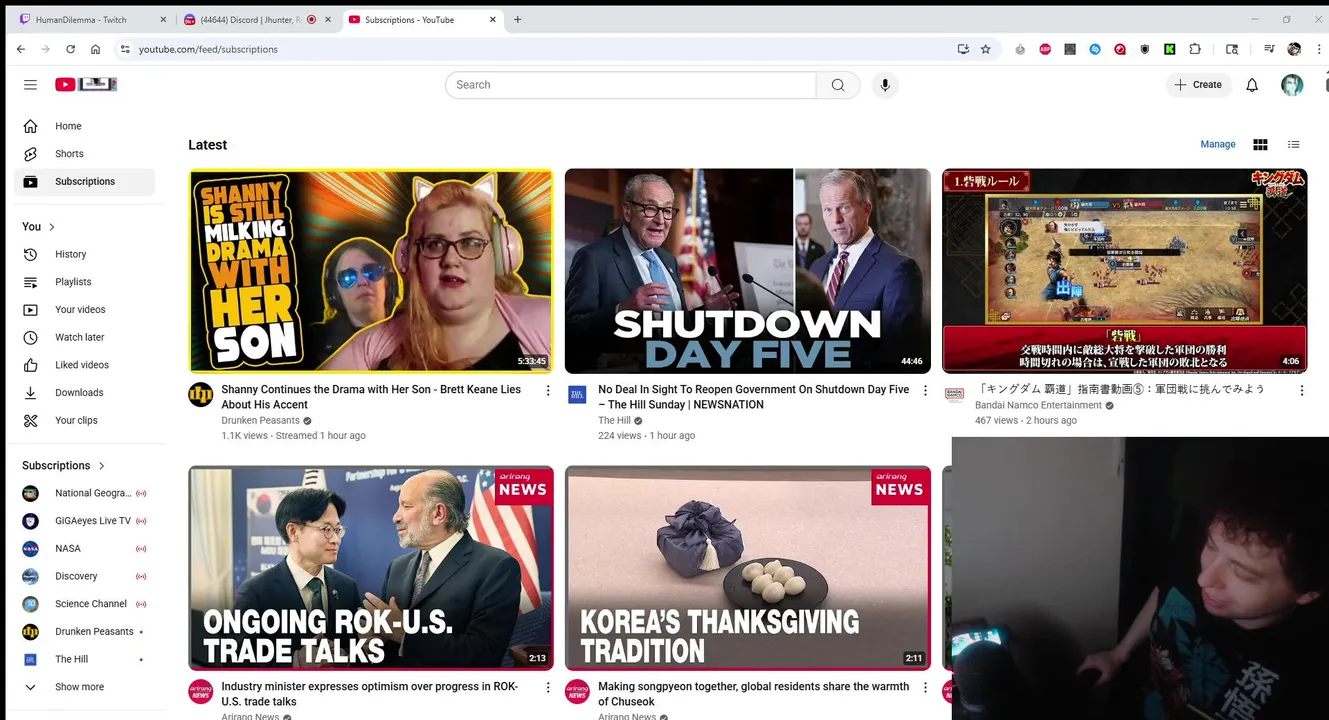1329x720 pixels.
Task: Open the Ongoing ROK-U.S. Trade Talks thumbnail
Action: [371, 568]
